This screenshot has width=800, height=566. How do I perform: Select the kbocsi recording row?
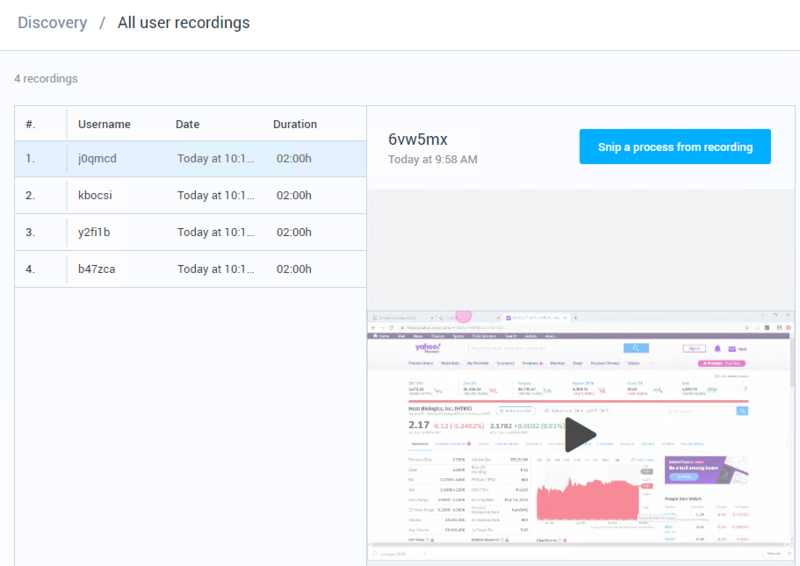coord(190,195)
